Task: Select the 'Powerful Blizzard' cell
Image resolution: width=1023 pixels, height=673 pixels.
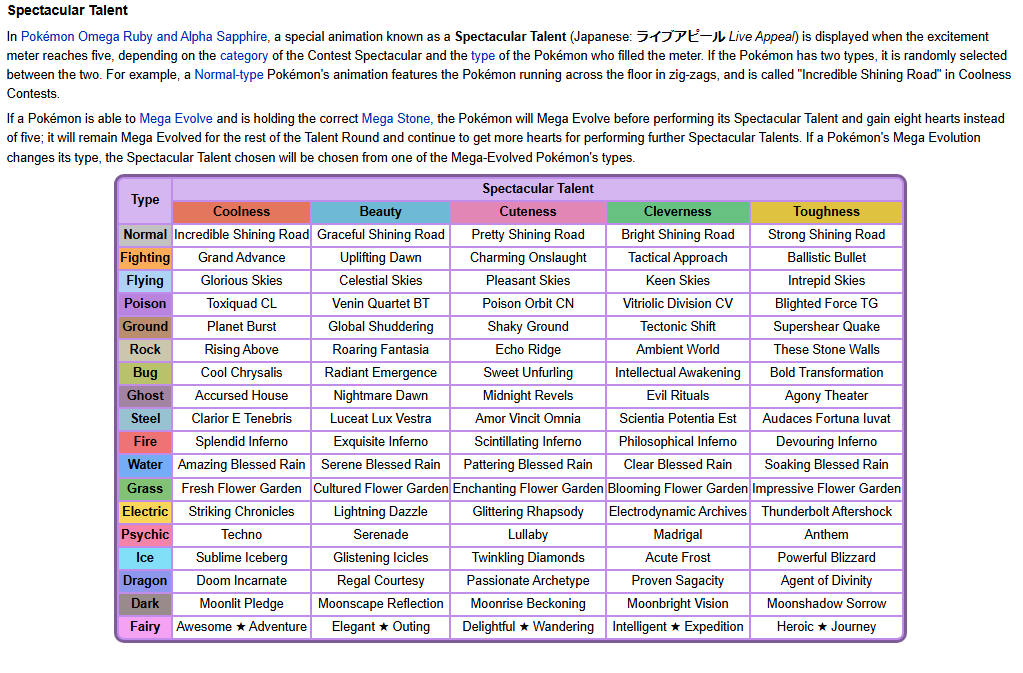Action: point(827,558)
